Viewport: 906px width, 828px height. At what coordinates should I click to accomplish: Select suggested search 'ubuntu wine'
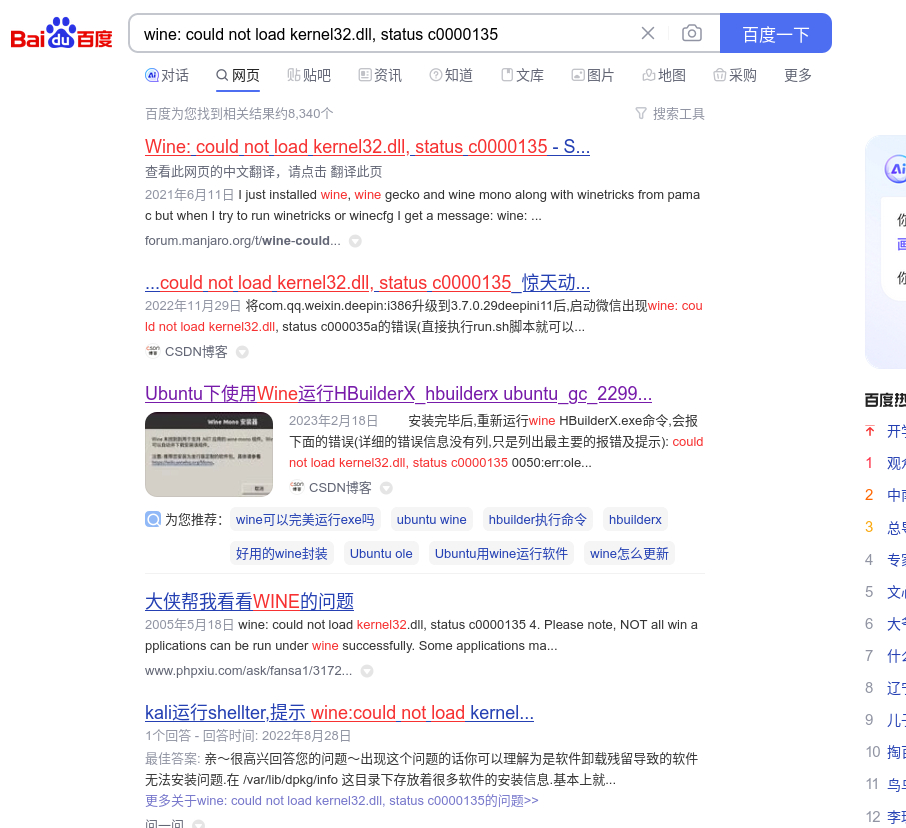point(432,519)
